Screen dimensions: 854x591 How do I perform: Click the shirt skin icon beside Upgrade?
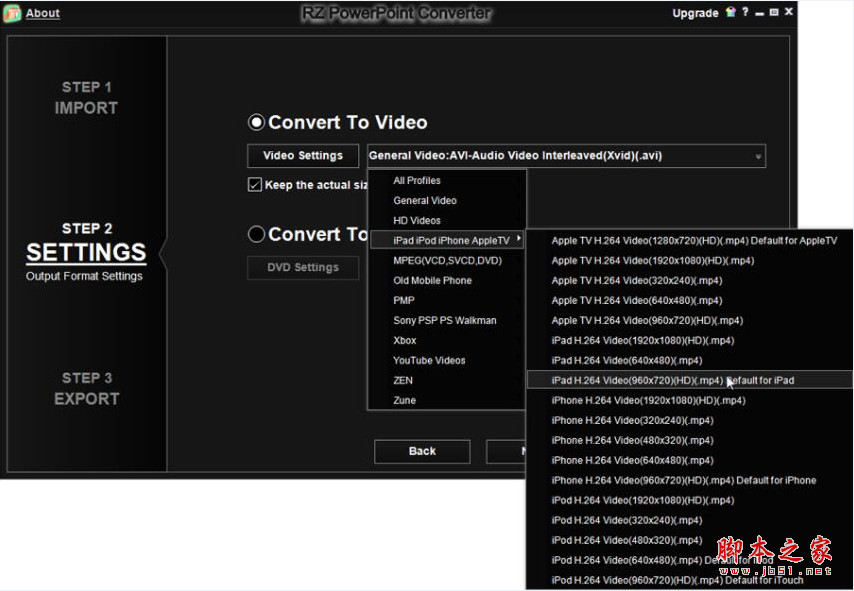730,12
